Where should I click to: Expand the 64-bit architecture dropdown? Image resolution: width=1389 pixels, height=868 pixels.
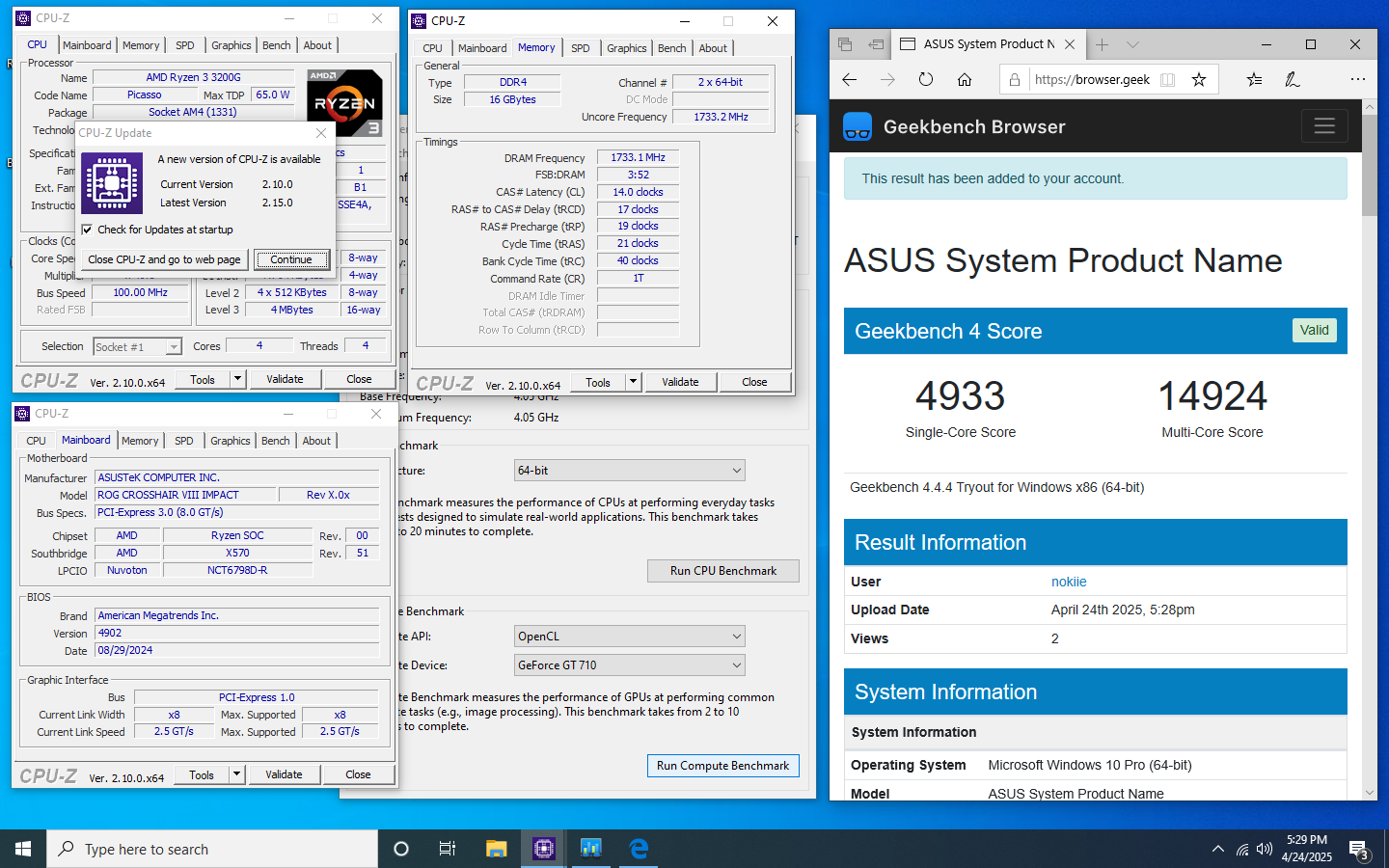[x=737, y=471]
